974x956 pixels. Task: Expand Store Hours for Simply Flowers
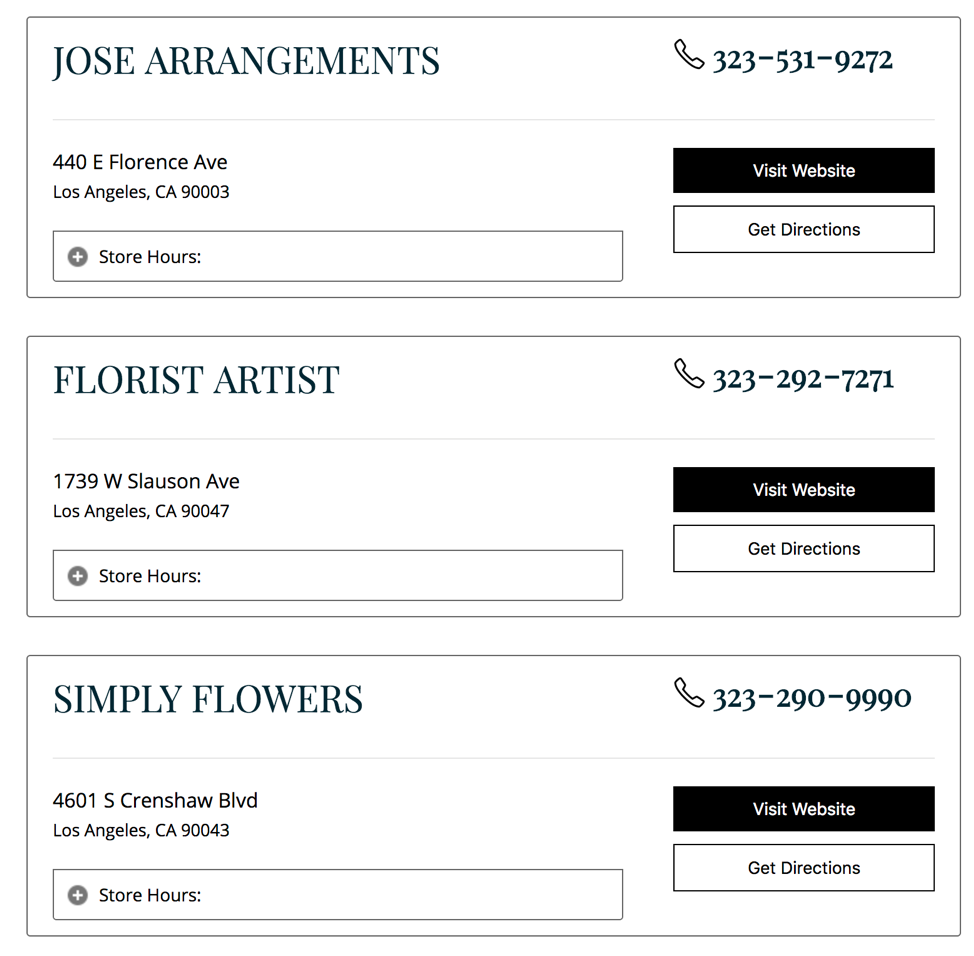[x=338, y=895]
